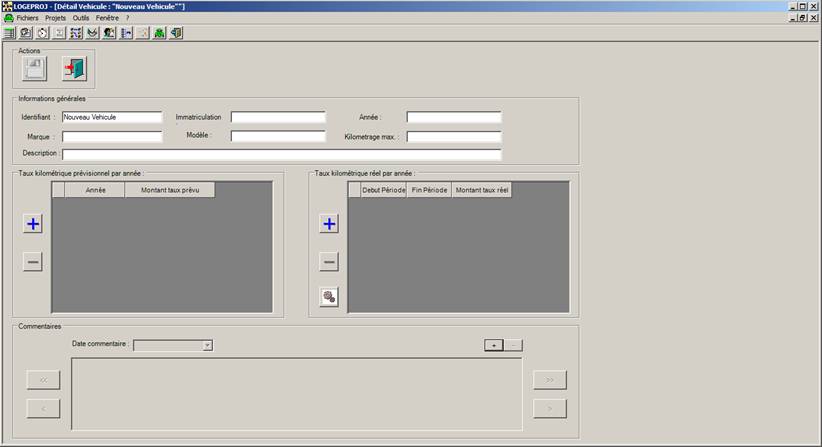Add a row to the forecast rate table
The image size is (822, 447).
[33, 224]
